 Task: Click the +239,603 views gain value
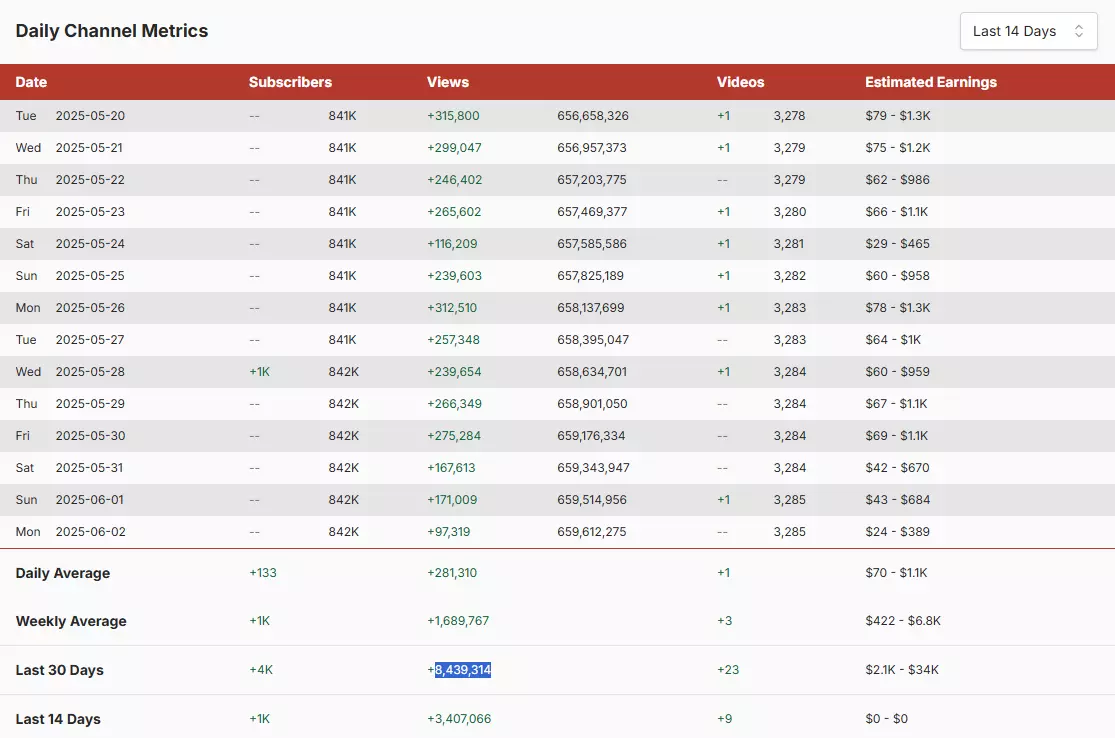point(454,276)
